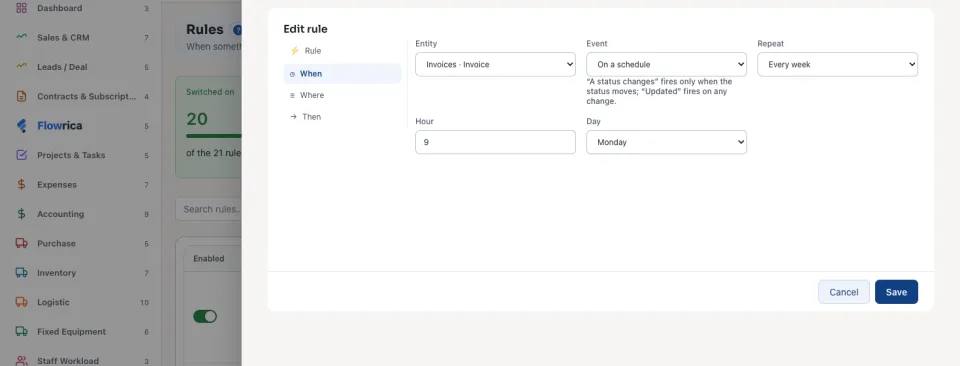Click the filter lines icon of Where step

[292, 95]
